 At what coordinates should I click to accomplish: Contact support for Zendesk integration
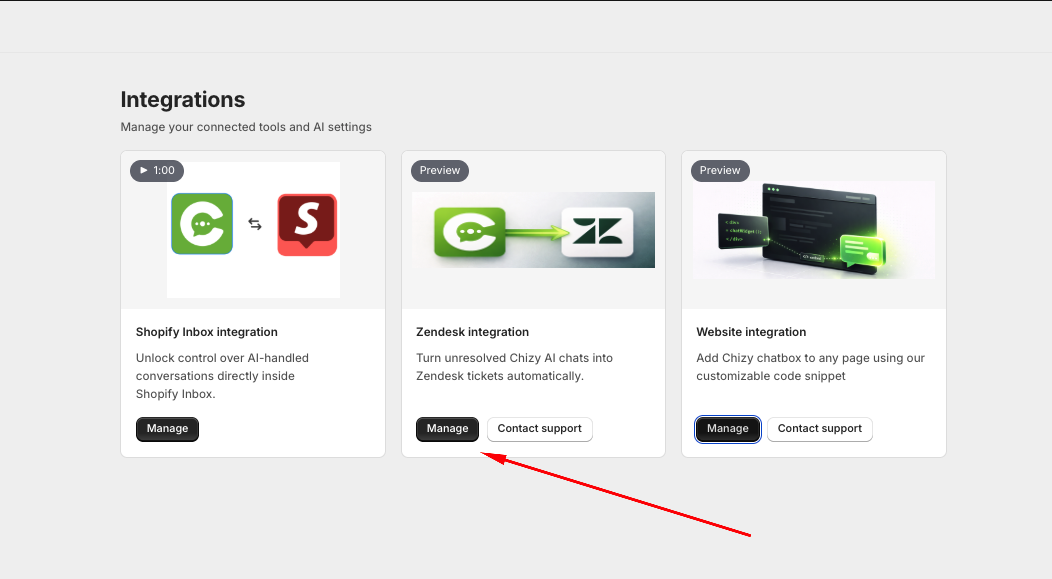(x=539, y=429)
